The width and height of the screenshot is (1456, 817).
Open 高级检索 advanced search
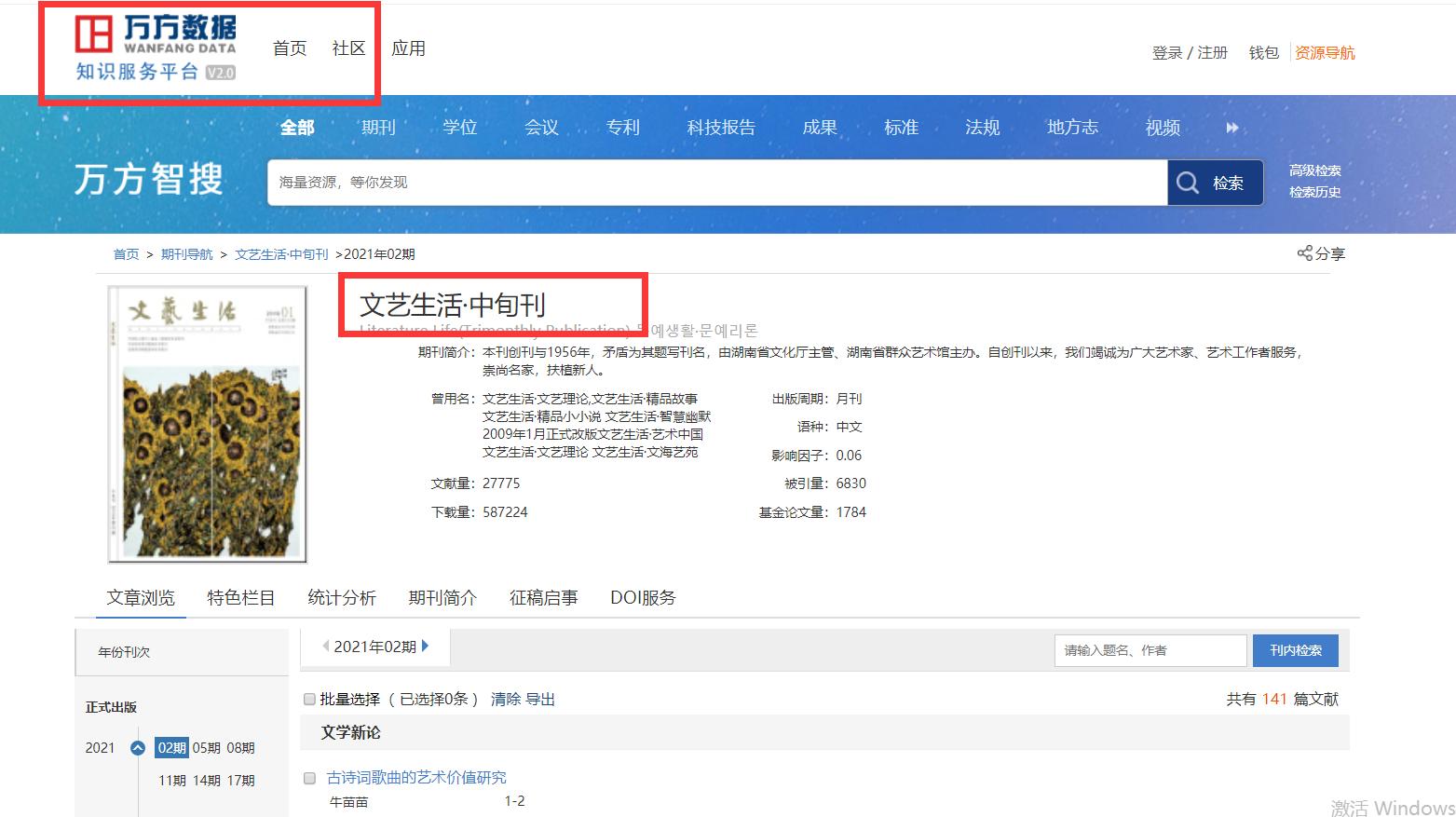click(1315, 170)
